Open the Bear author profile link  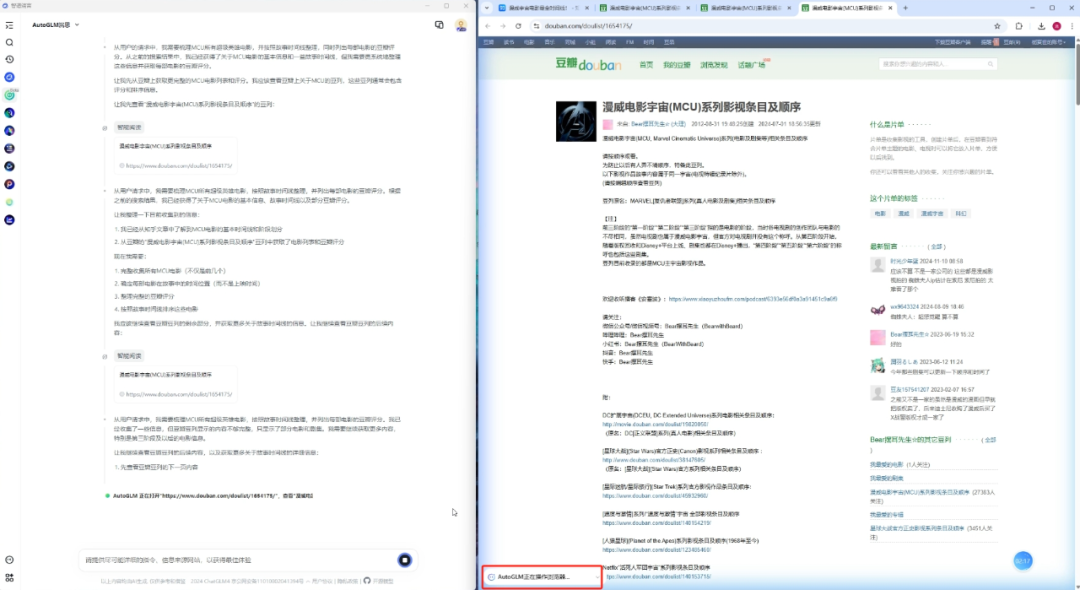coord(658,124)
